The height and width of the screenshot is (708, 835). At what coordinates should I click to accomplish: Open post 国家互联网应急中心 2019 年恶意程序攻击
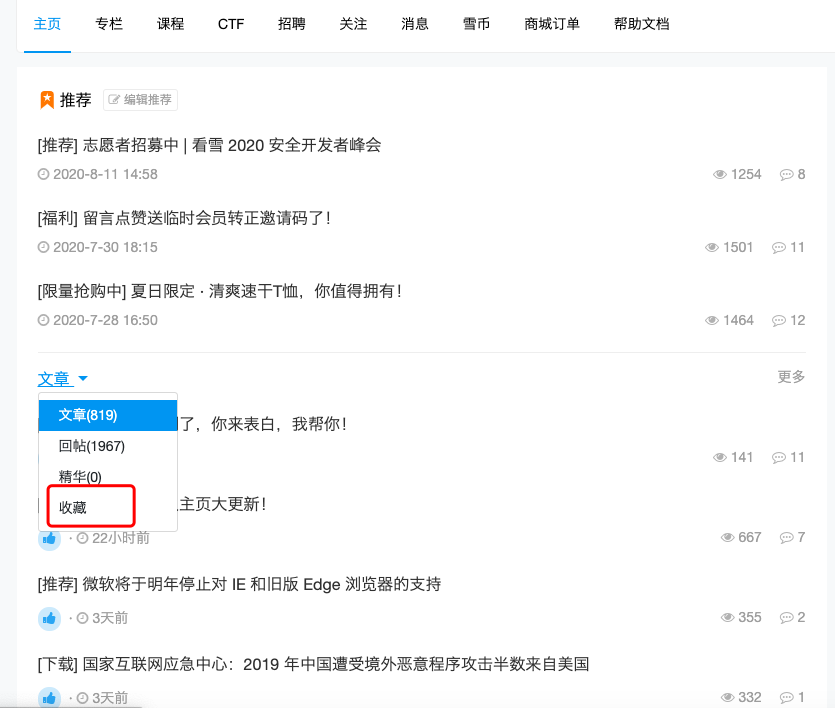click(x=313, y=664)
